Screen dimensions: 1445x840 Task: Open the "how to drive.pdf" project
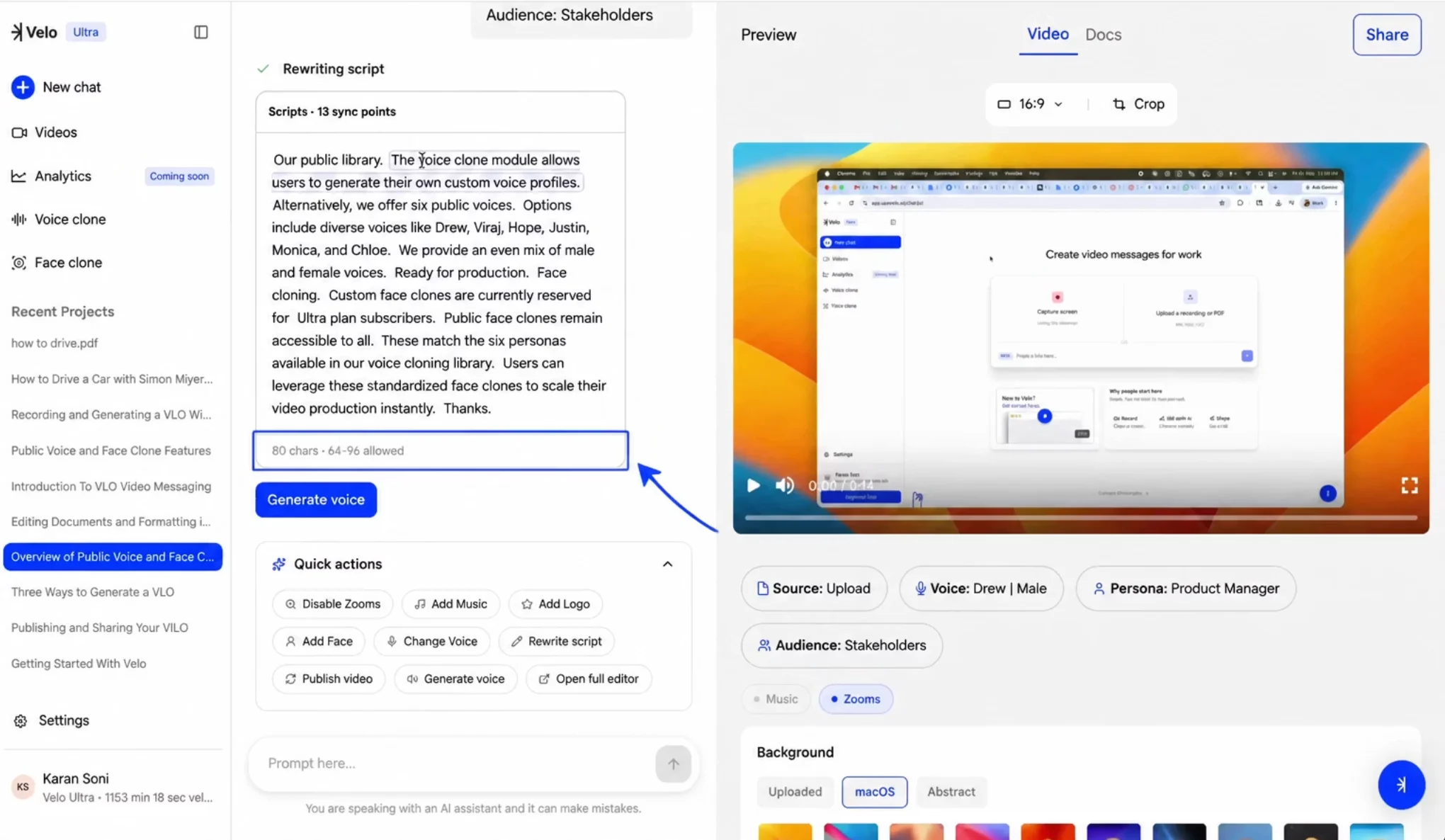pyautogui.click(x=55, y=344)
